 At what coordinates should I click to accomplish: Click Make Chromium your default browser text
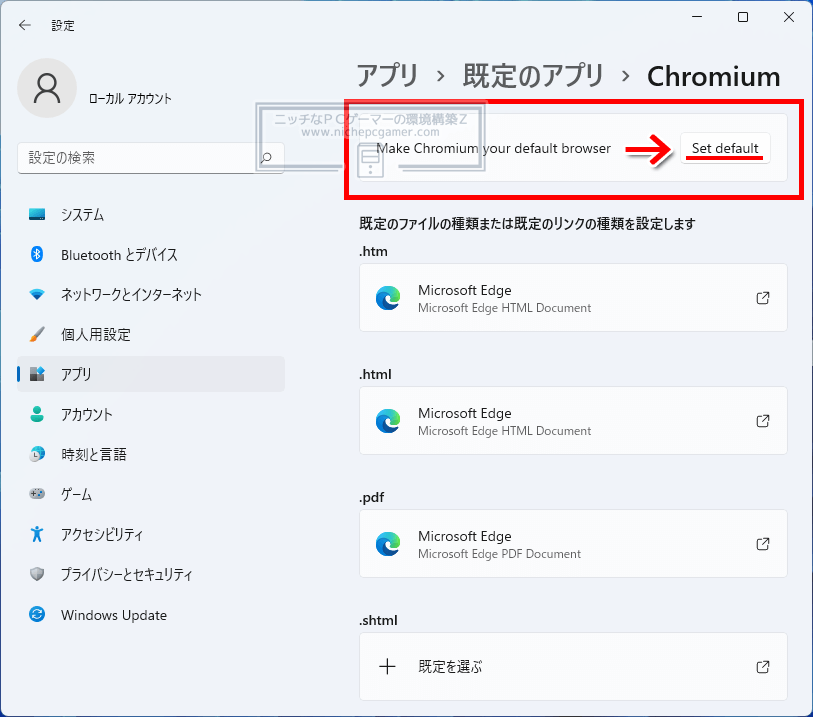(x=494, y=148)
